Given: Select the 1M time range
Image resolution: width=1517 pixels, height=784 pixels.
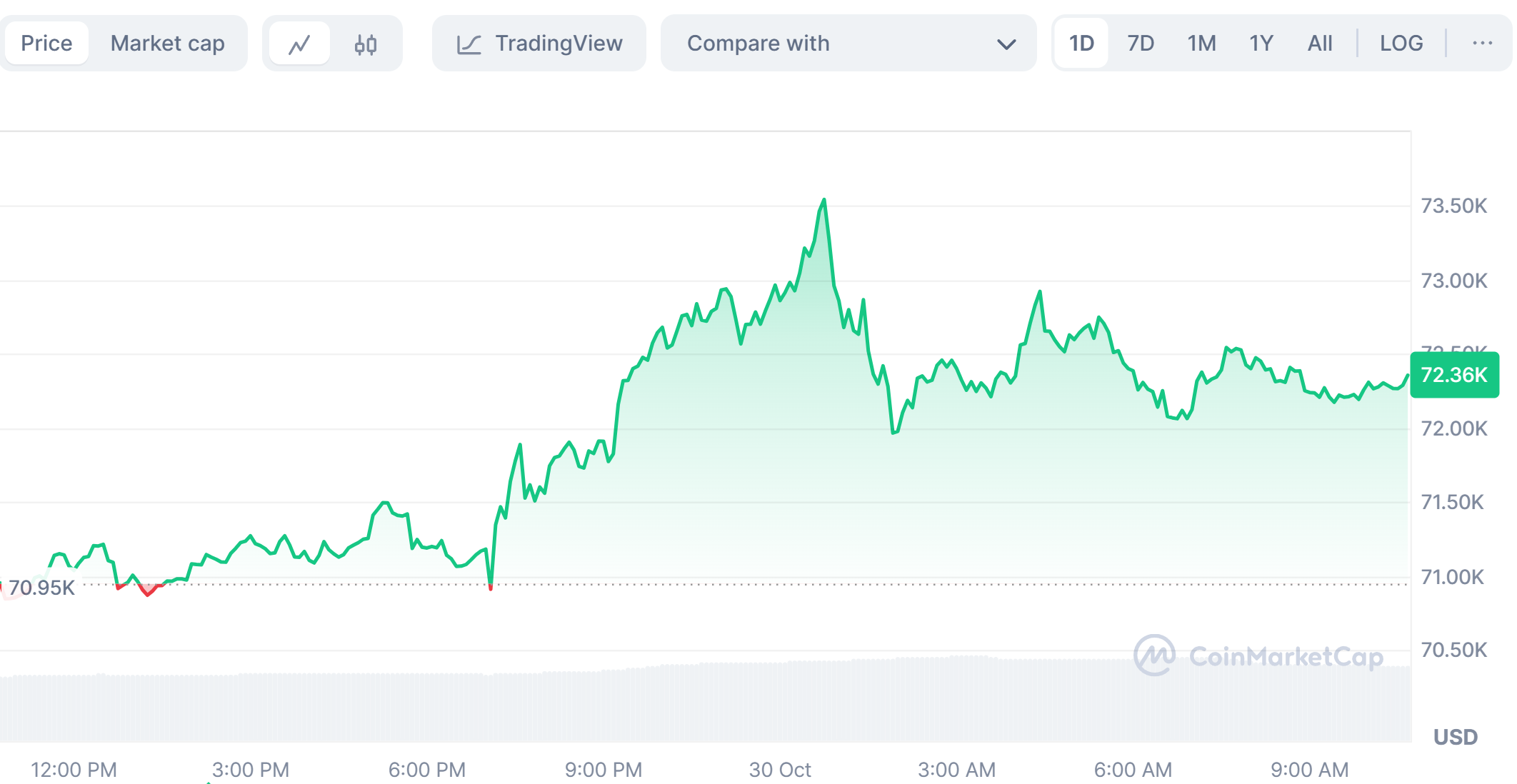Looking at the screenshot, I should [1201, 44].
